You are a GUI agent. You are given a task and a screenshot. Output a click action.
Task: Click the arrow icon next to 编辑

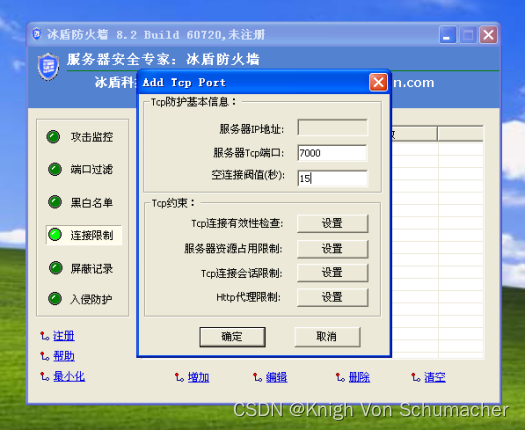(257, 377)
